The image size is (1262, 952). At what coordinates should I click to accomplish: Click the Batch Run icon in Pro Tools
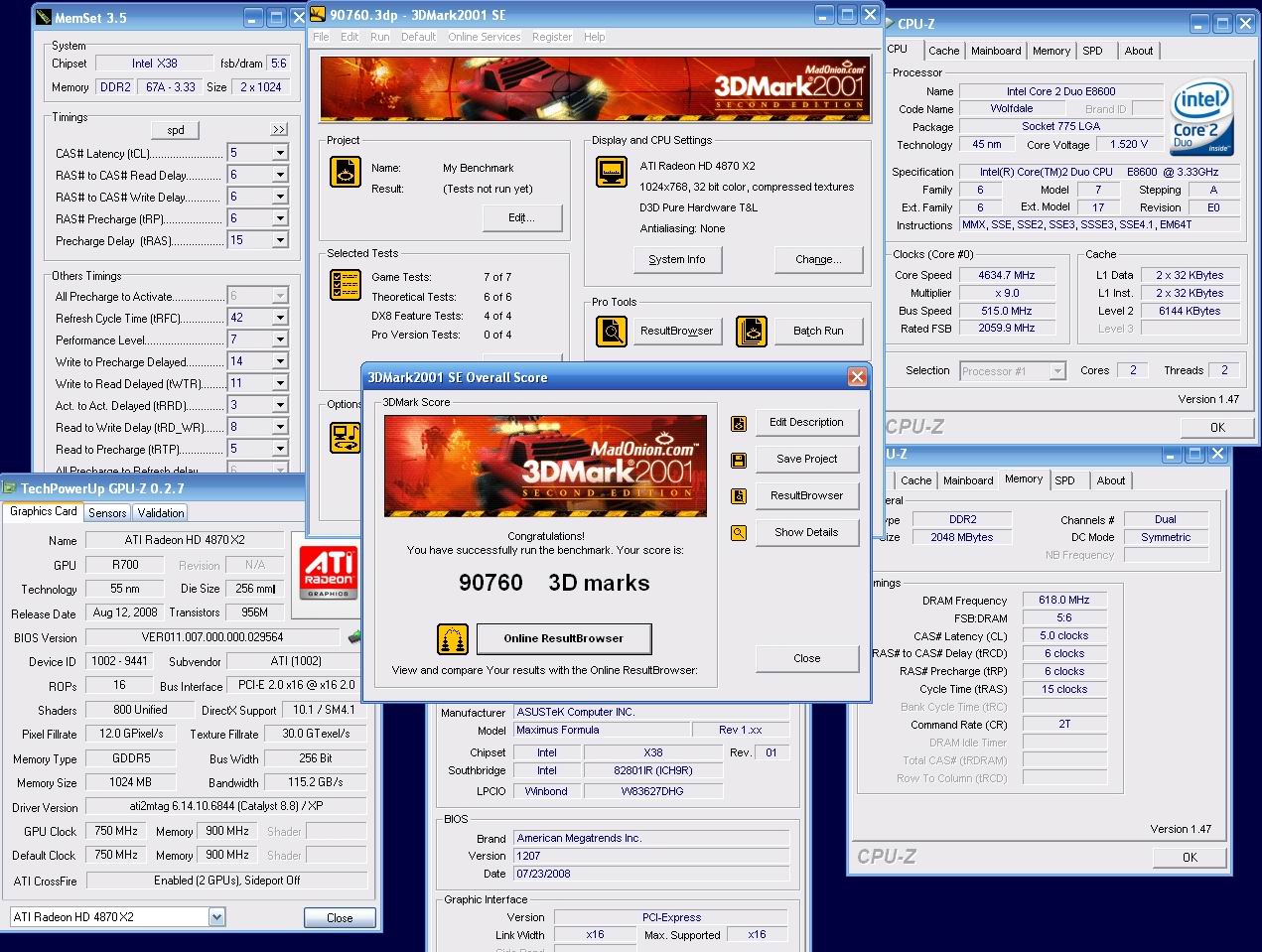tap(752, 331)
